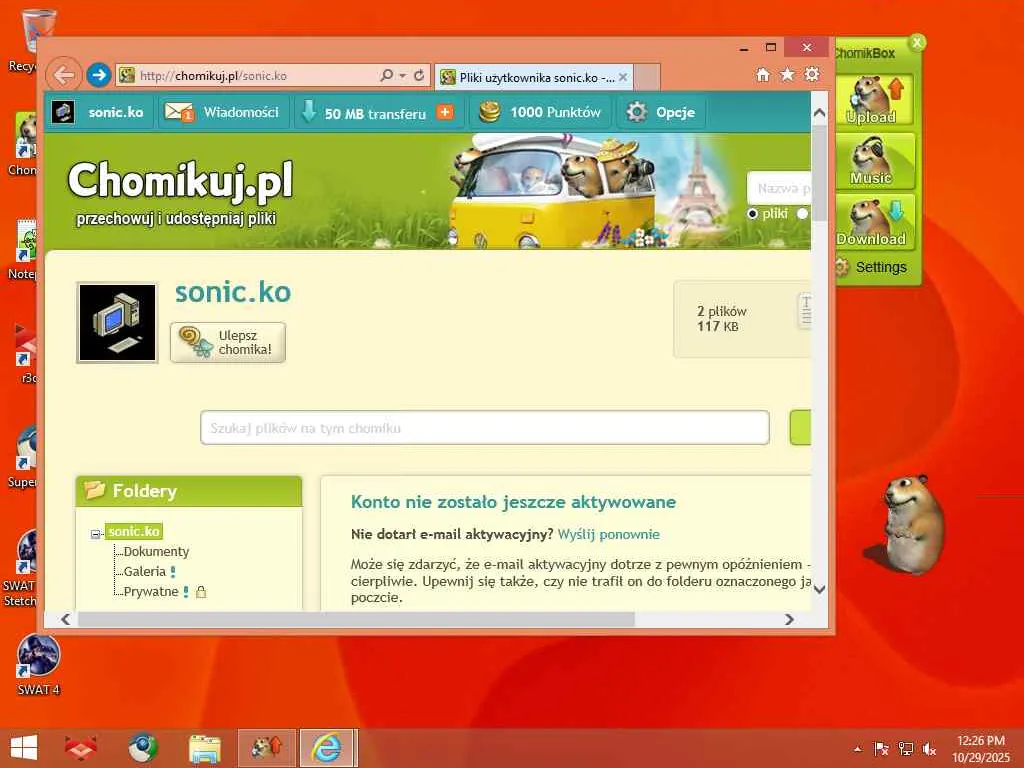The width and height of the screenshot is (1024, 768).
Task: Open the Galeria folder
Action: pyautogui.click(x=144, y=571)
